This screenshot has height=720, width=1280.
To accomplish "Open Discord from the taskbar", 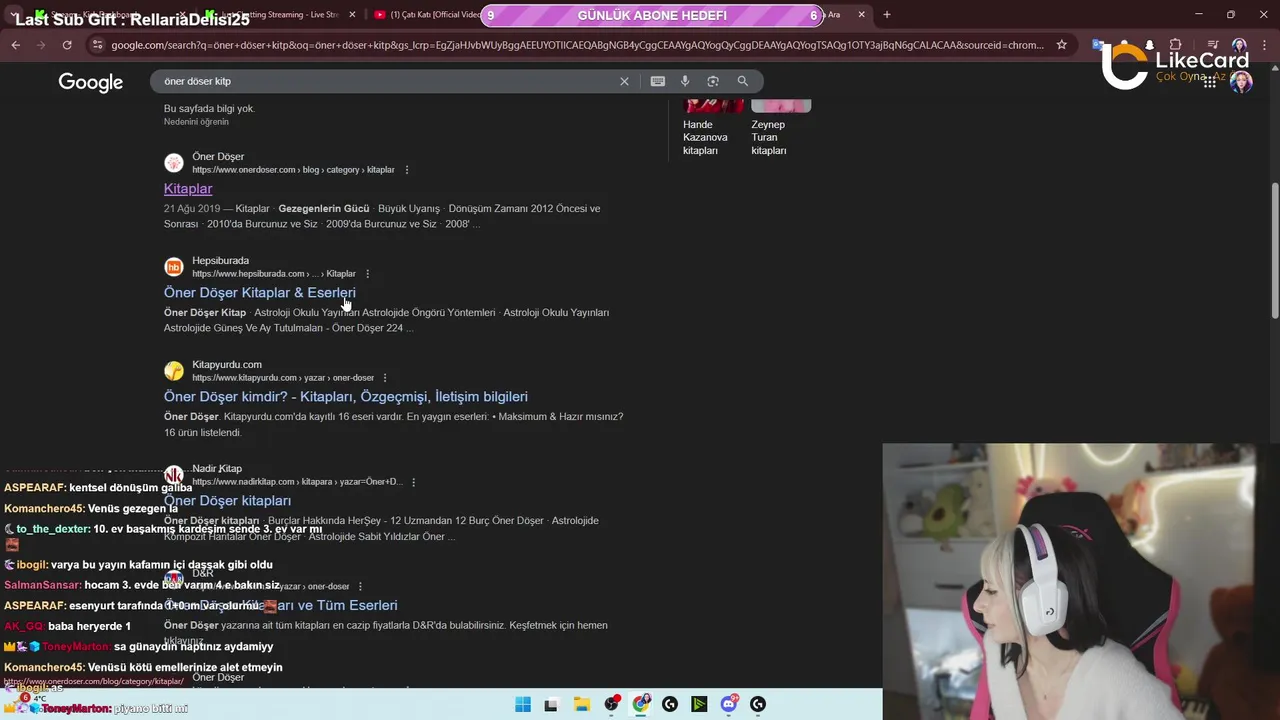I will (729, 704).
